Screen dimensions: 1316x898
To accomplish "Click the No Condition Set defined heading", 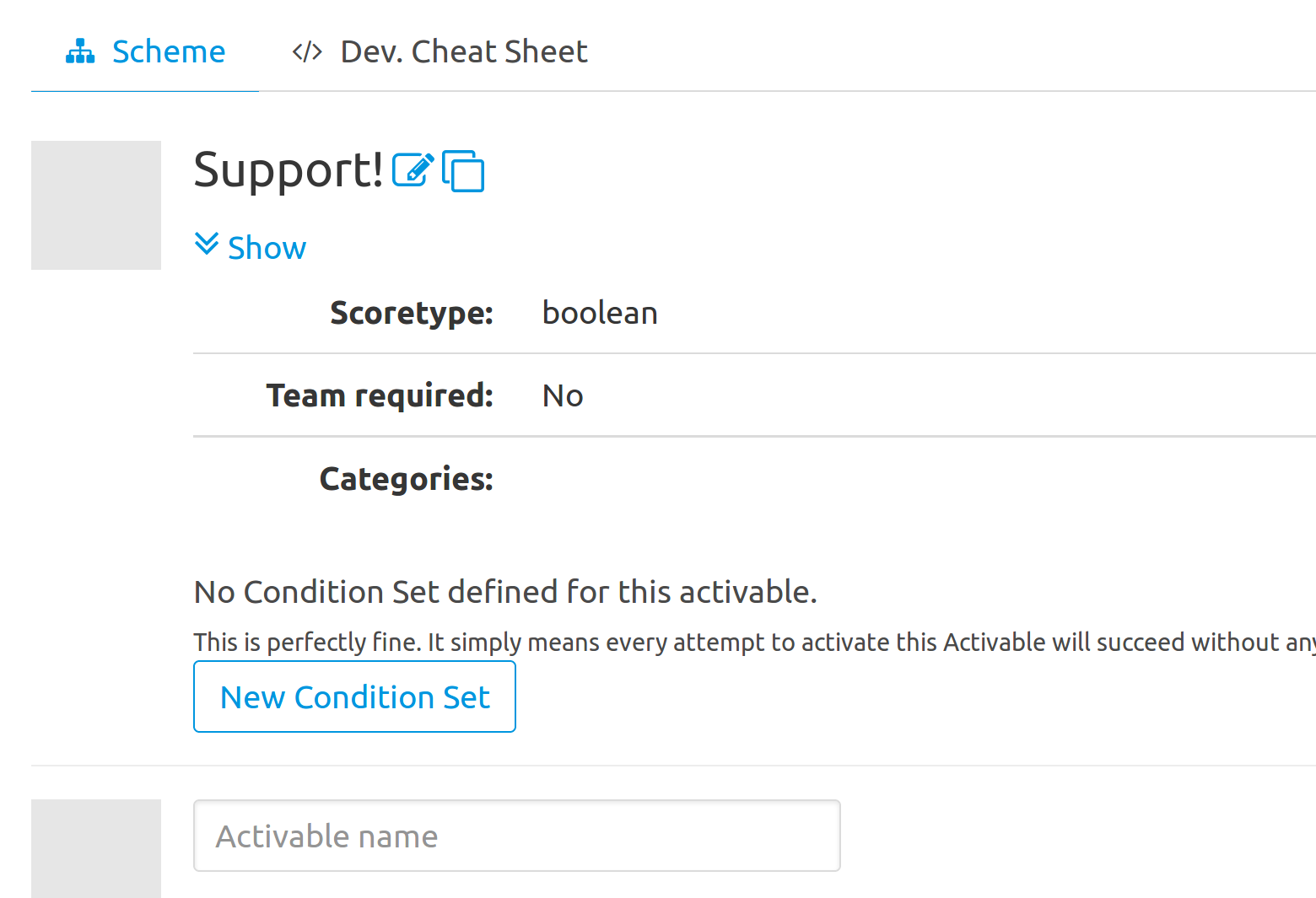I will tap(505, 592).
